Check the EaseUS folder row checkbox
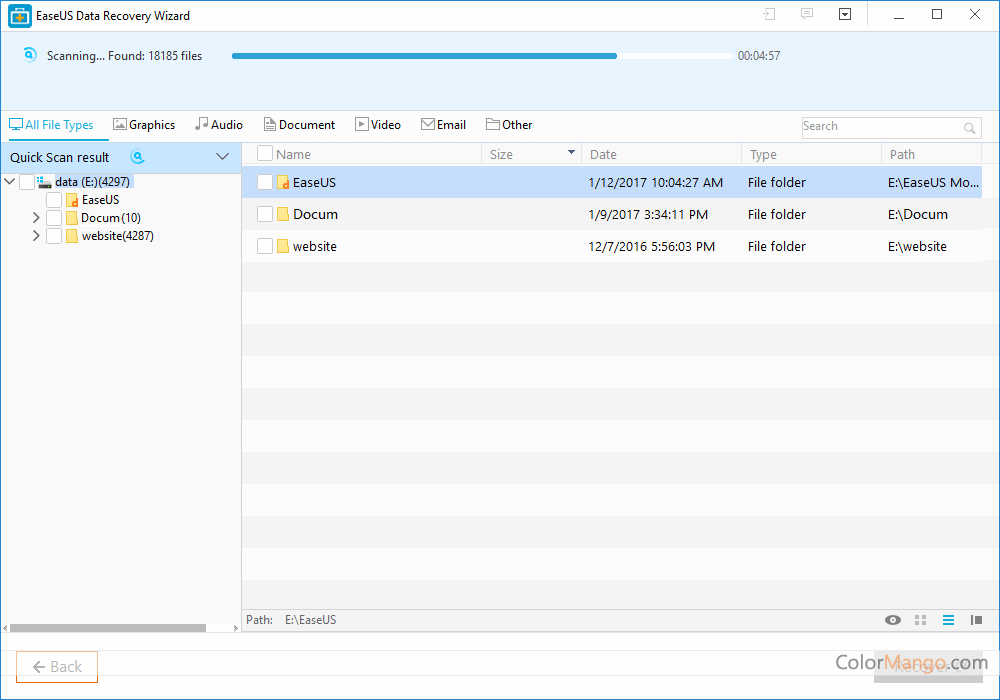Viewport: 1000px width, 700px height. tap(265, 182)
